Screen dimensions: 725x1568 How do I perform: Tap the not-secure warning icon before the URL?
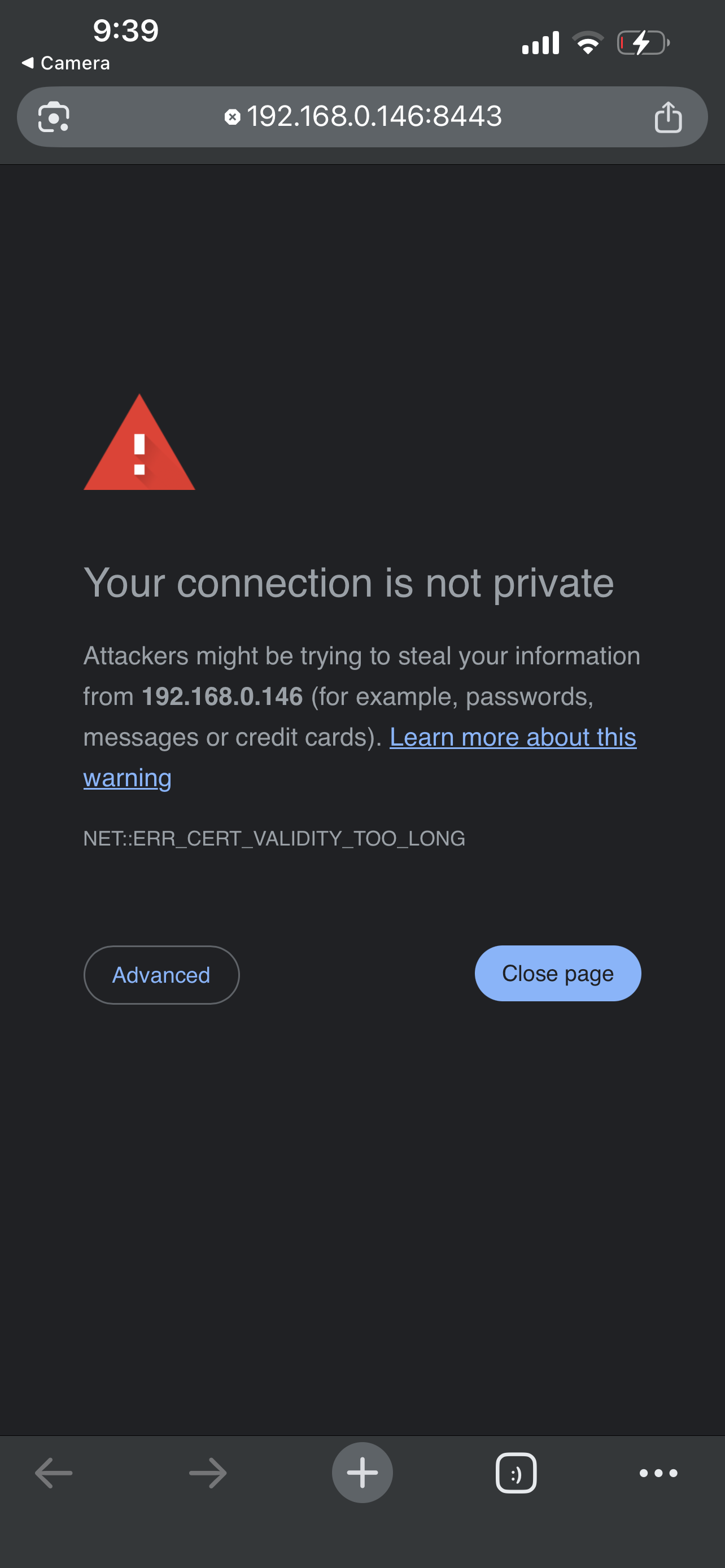[x=233, y=116]
